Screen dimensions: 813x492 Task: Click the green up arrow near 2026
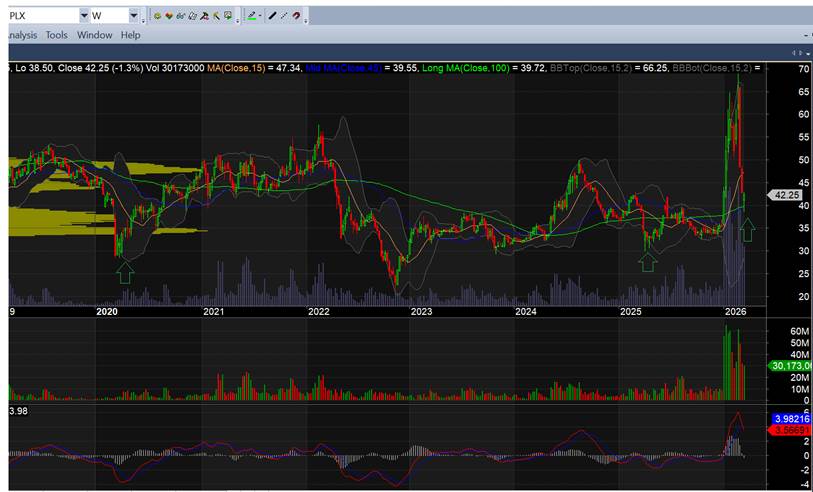746,229
